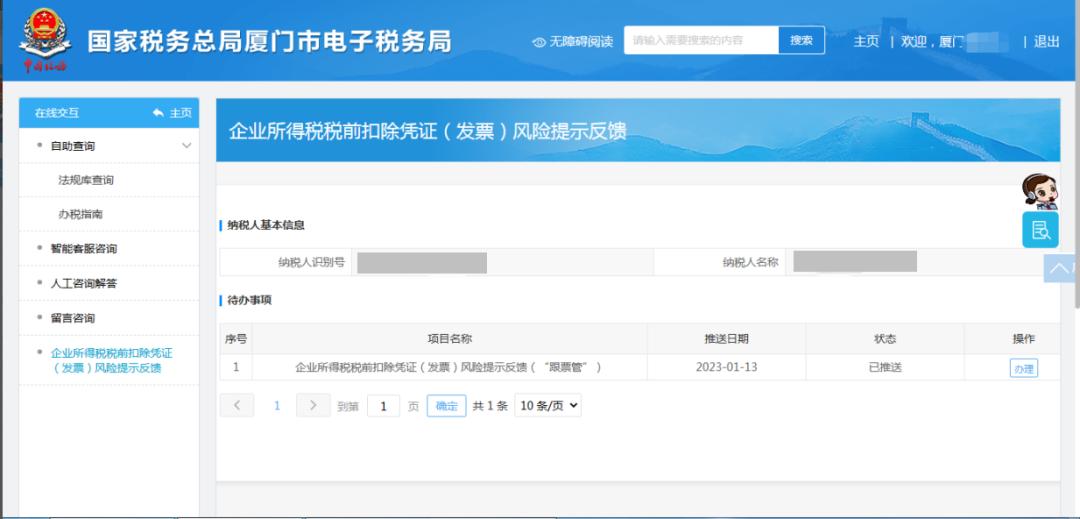Click the banner title 企业所得税税前扣除凭证（发票）风险提示反馈

[x=427, y=131]
